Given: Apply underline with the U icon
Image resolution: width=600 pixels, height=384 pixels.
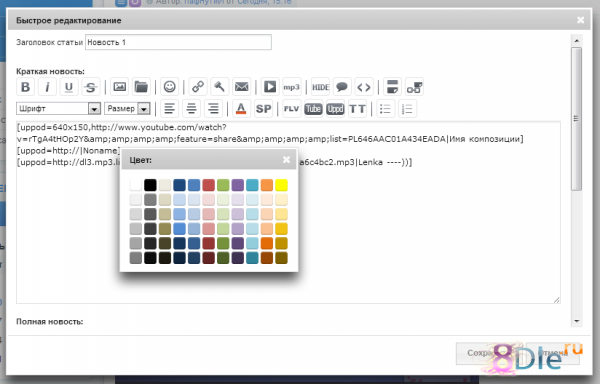Looking at the screenshot, I should pyautogui.click(x=69, y=87).
